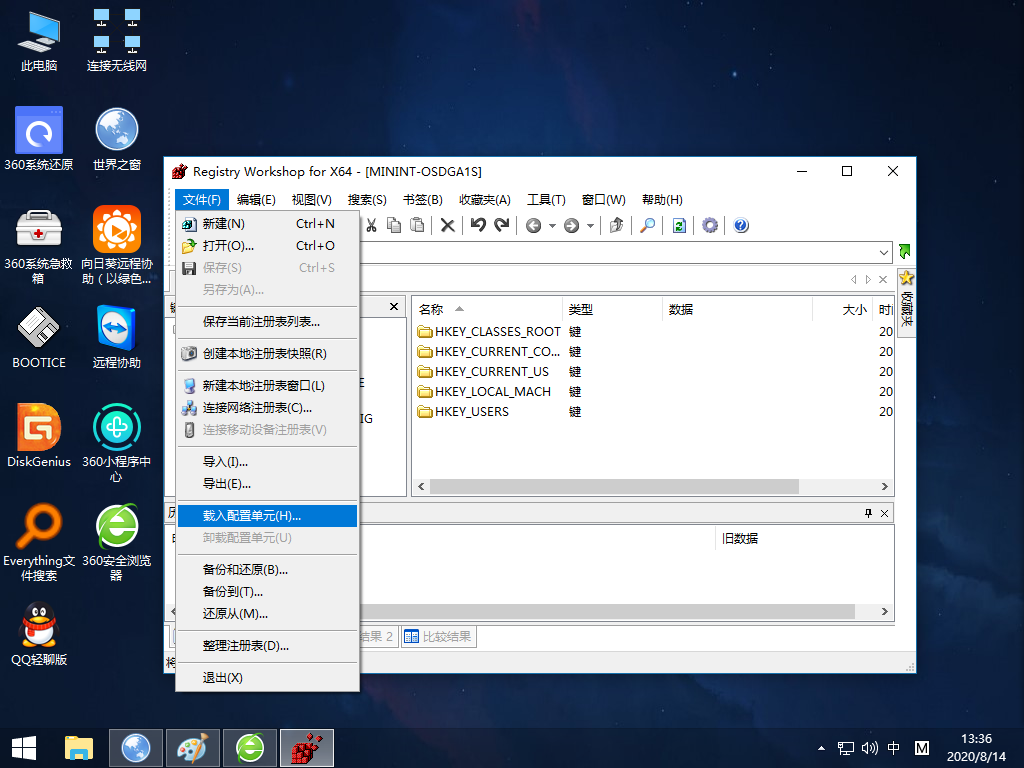
Task: Click the Up one level toolbar icon
Action: 616,225
